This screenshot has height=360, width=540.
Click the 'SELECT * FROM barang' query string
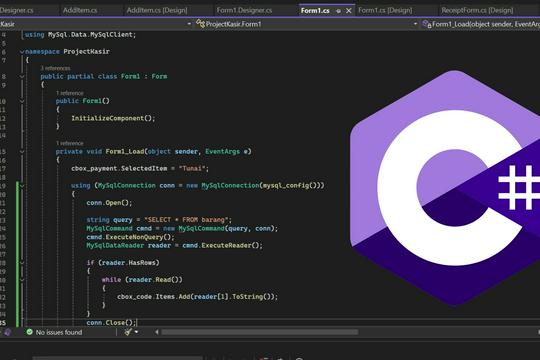click(x=186, y=220)
